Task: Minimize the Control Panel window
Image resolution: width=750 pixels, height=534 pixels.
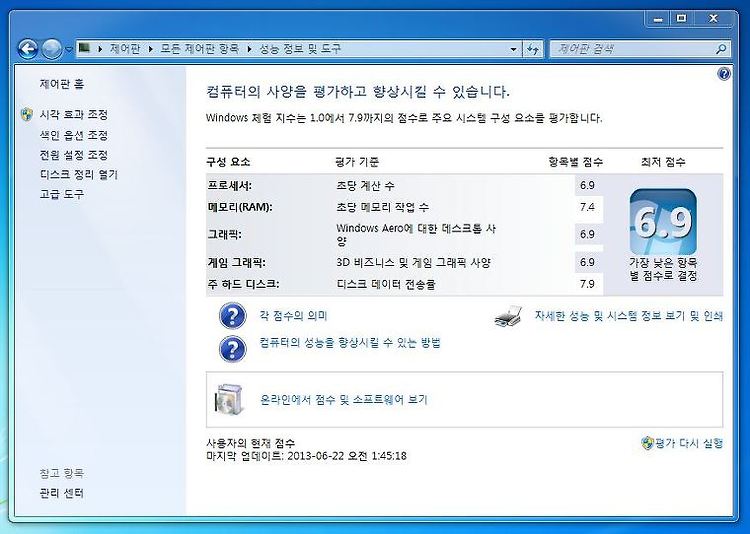Action: pos(659,19)
